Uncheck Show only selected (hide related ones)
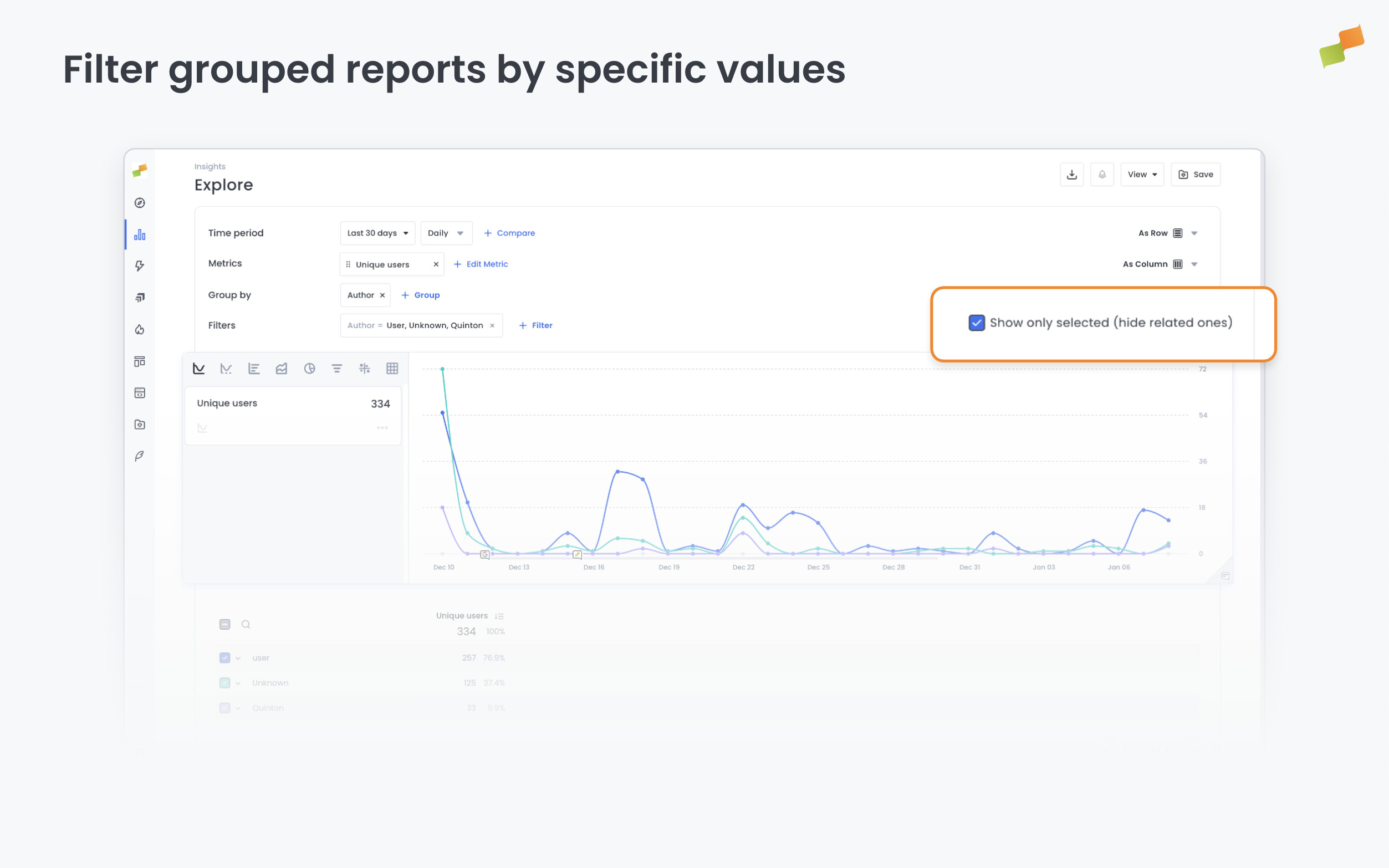The height and width of the screenshot is (868, 1389). click(x=976, y=323)
